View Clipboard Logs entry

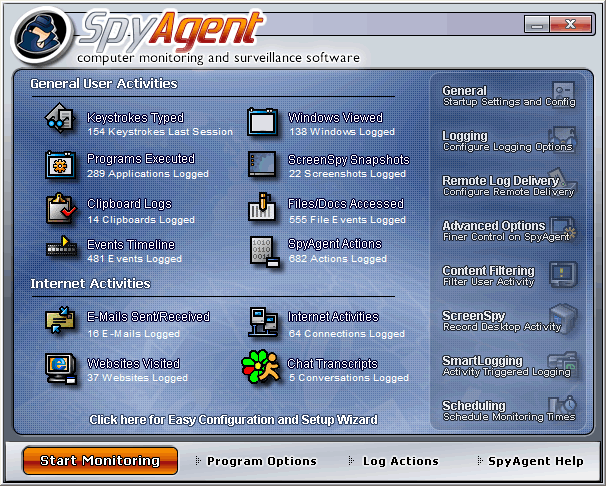coord(129,204)
